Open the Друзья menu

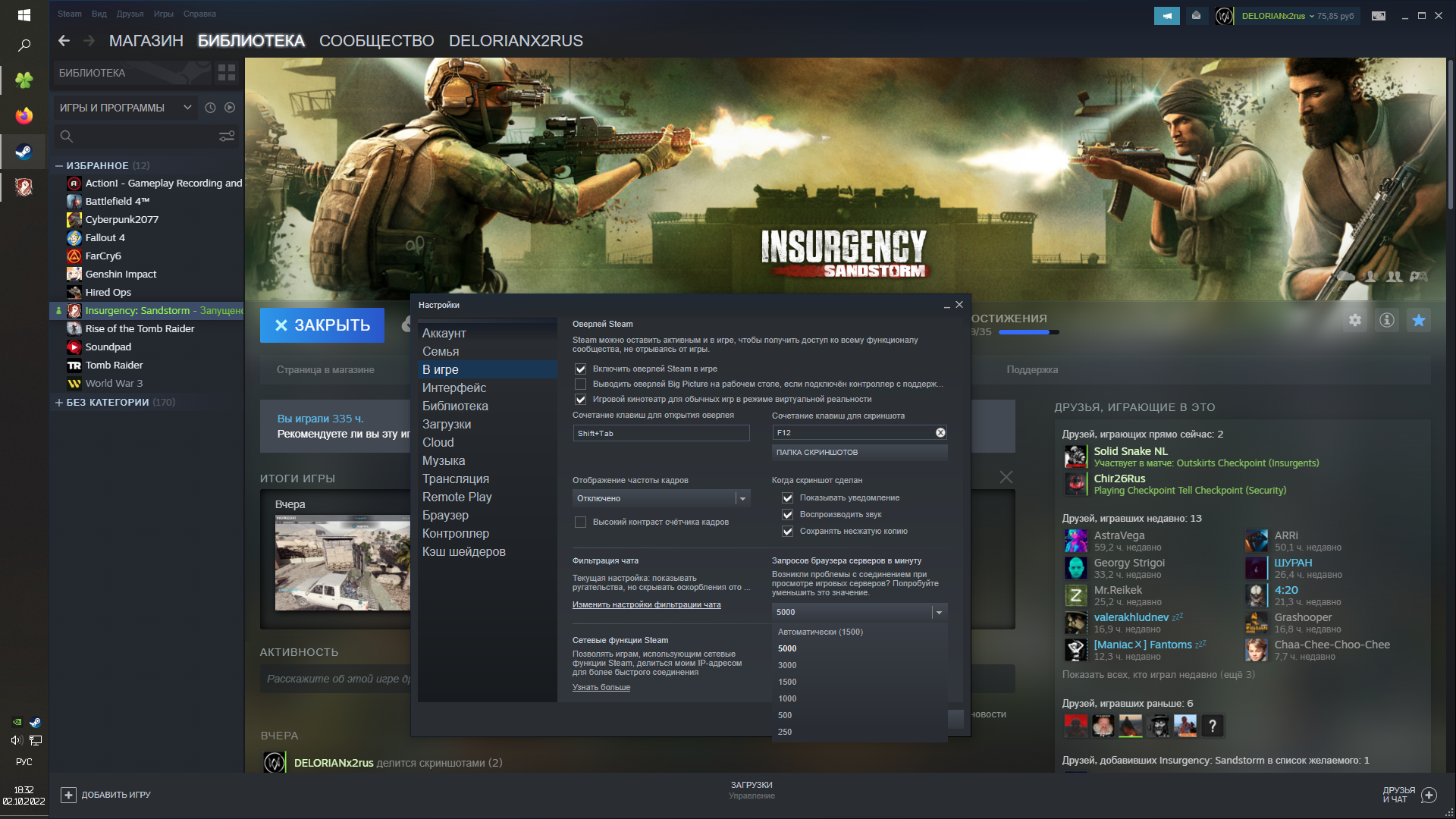130,14
